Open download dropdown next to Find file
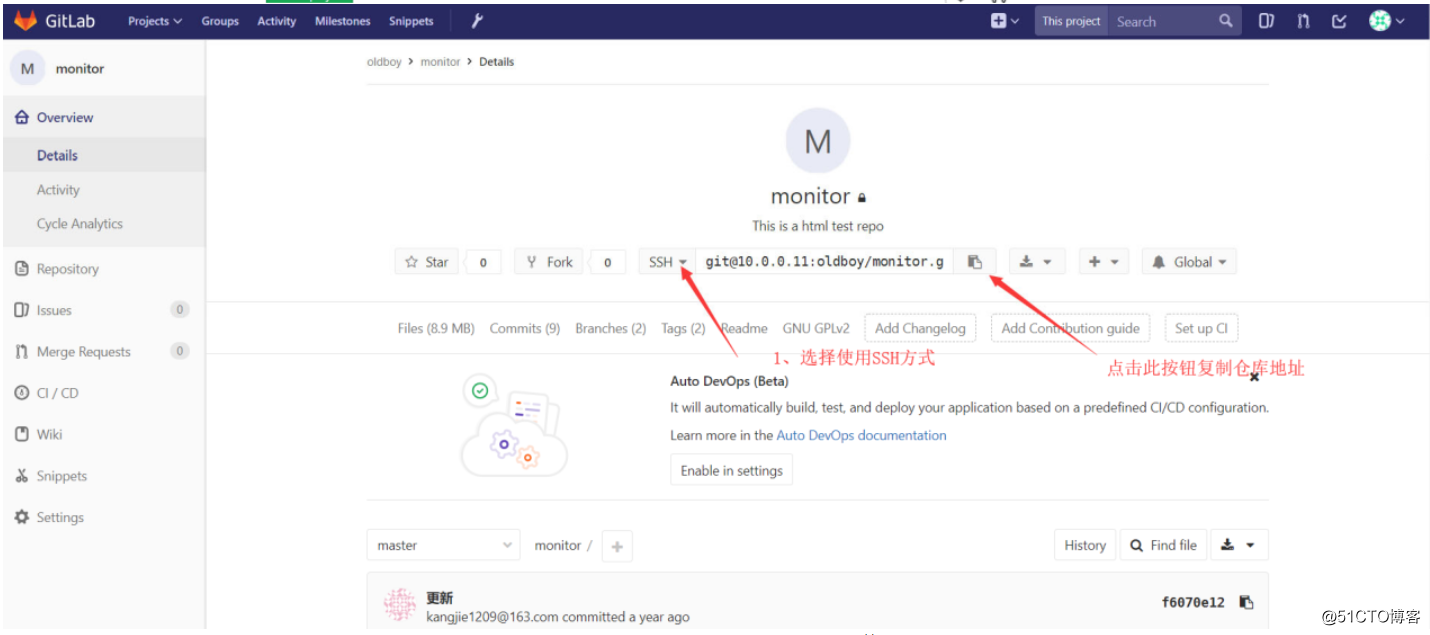 (1239, 545)
